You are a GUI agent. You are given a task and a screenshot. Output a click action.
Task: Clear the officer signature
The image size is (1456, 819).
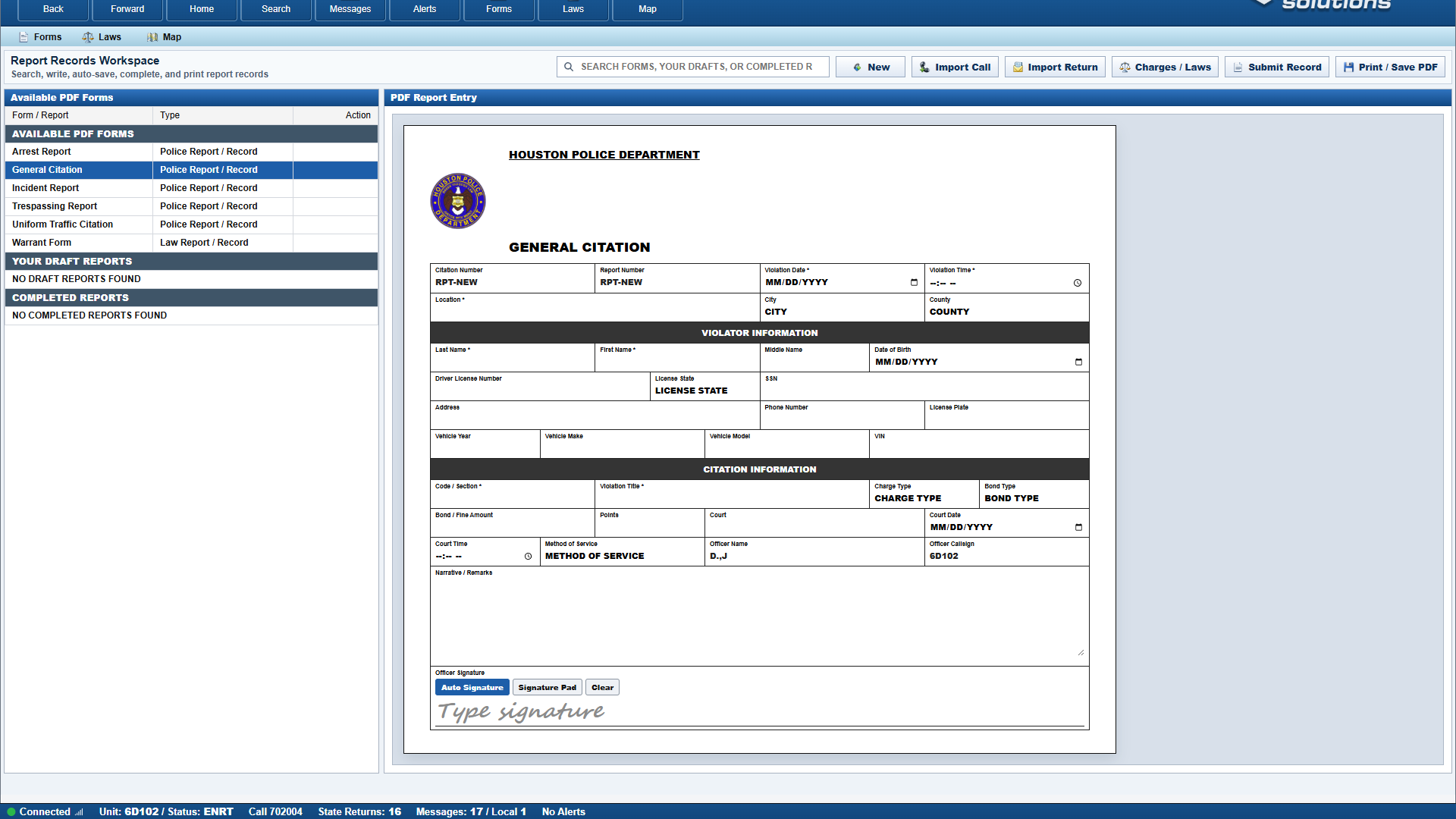(602, 687)
